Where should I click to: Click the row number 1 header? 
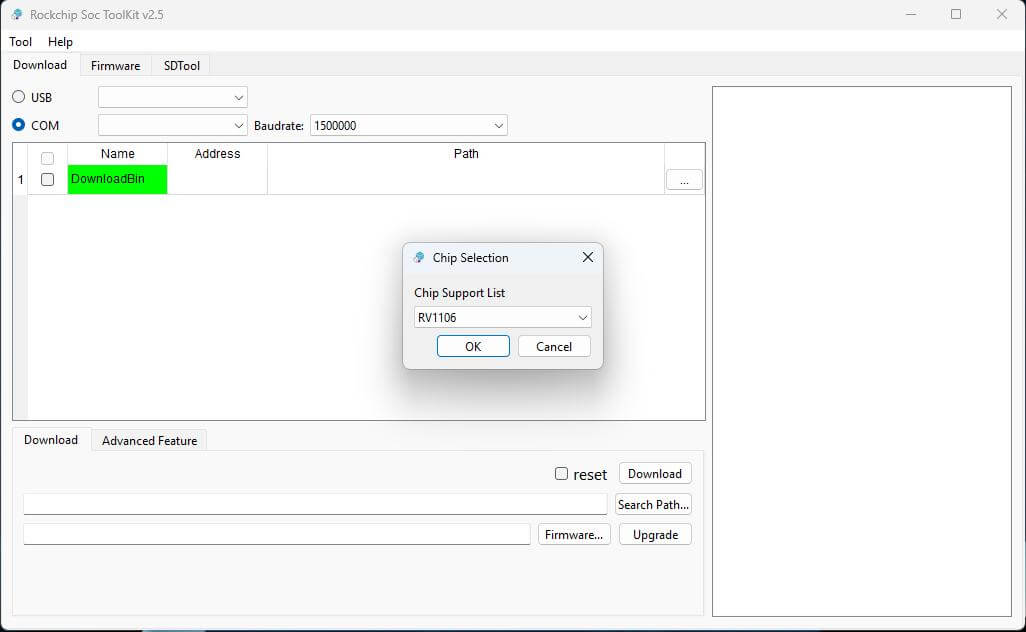pyautogui.click(x=20, y=179)
